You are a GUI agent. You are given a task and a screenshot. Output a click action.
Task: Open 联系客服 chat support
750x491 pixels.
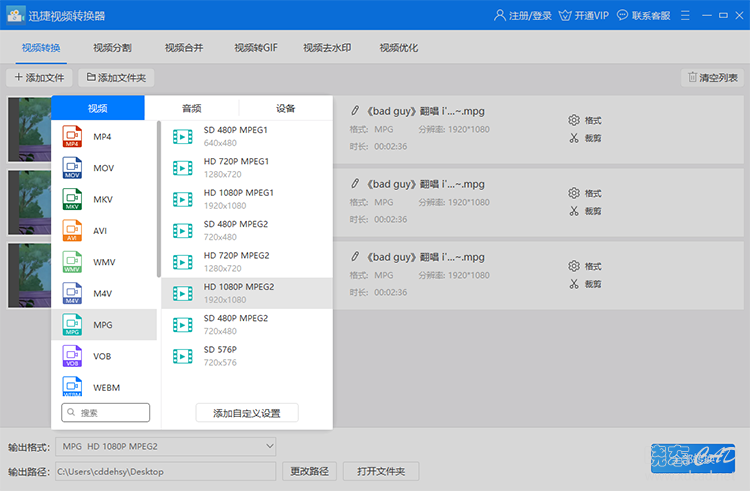pyautogui.click(x=643, y=15)
